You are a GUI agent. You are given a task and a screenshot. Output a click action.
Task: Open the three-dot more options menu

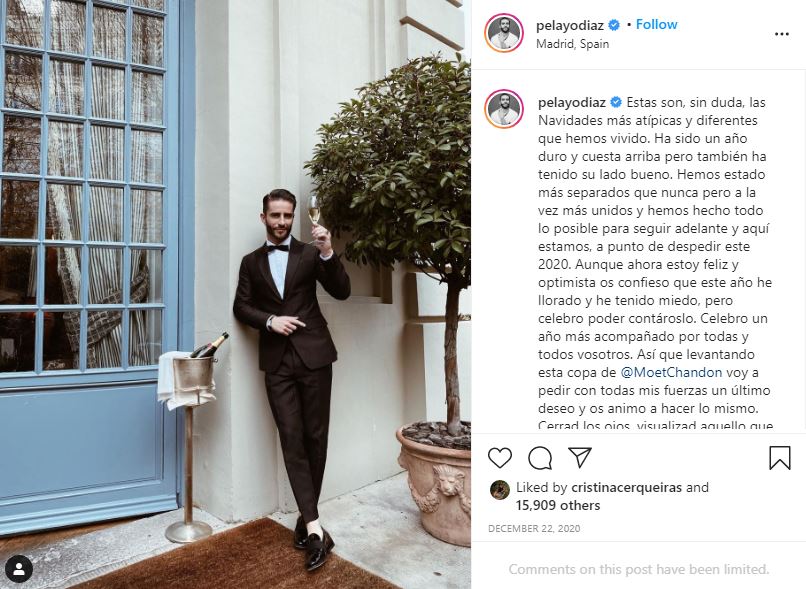[x=781, y=34]
